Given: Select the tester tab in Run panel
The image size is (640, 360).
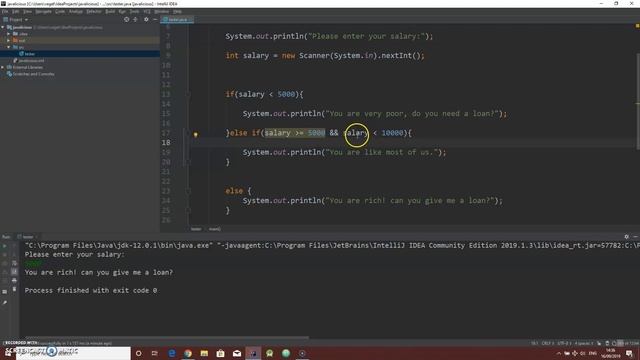Looking at the screenshot, I should click(x=27, y=237).
